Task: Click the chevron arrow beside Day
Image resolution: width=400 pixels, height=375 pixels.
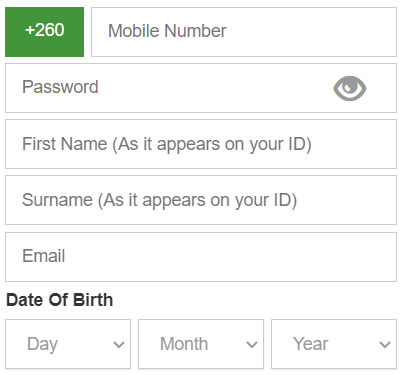Action: point(119,344)
